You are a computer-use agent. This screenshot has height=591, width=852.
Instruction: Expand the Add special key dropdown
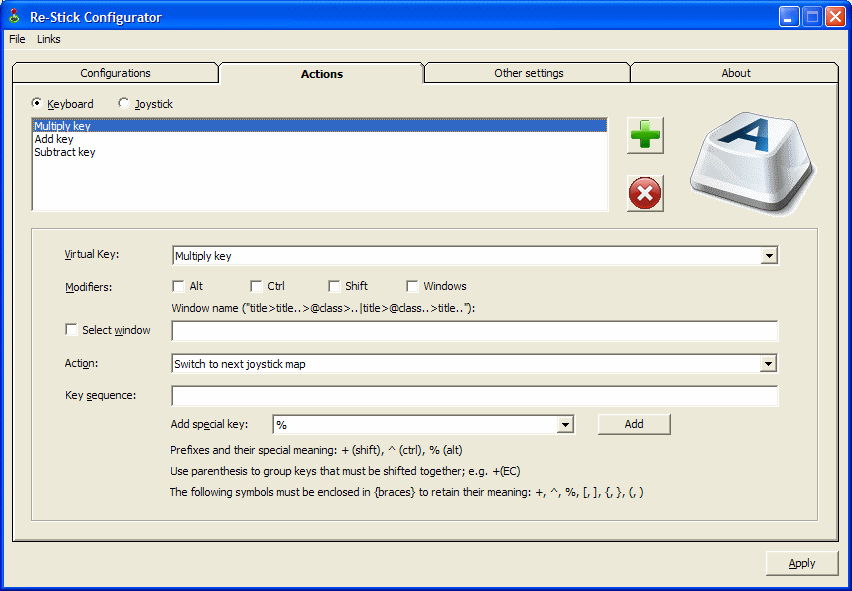coord(565,425)
